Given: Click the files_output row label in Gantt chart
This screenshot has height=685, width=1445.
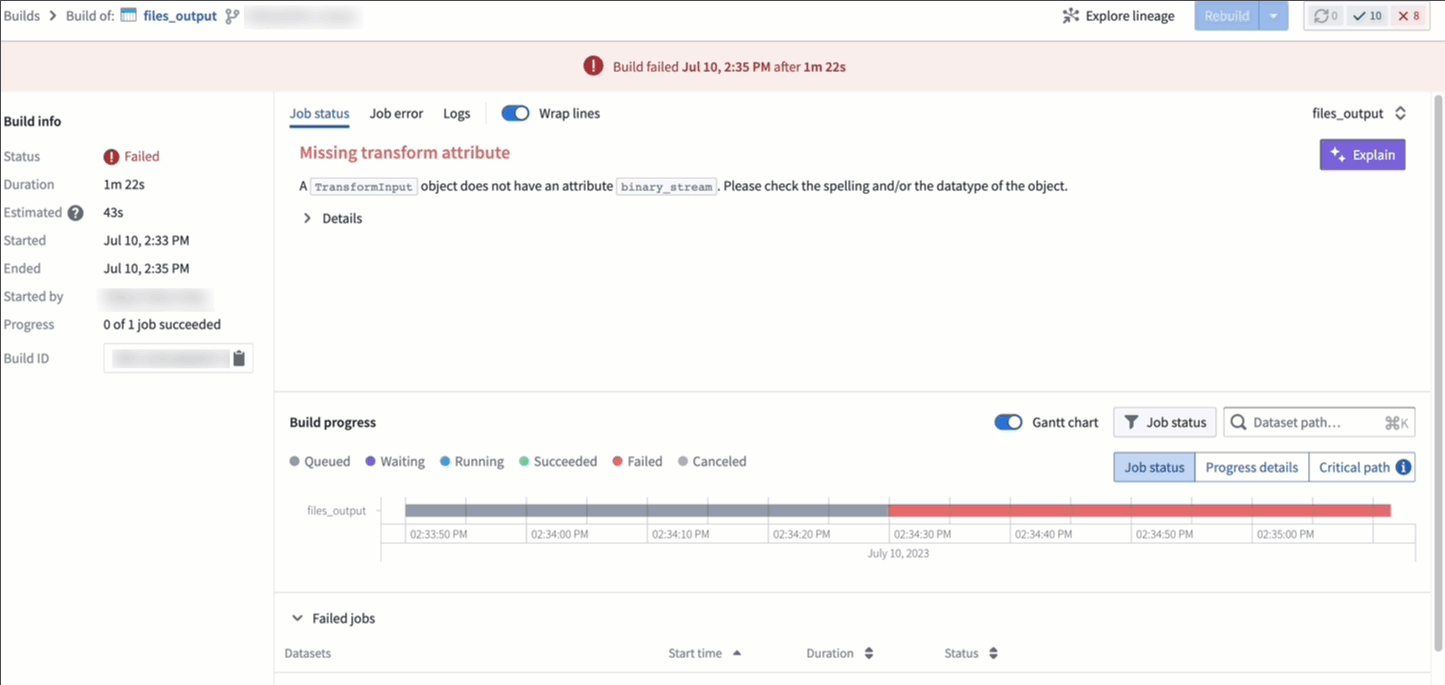Looking at the screenshot, I should 336,511.
